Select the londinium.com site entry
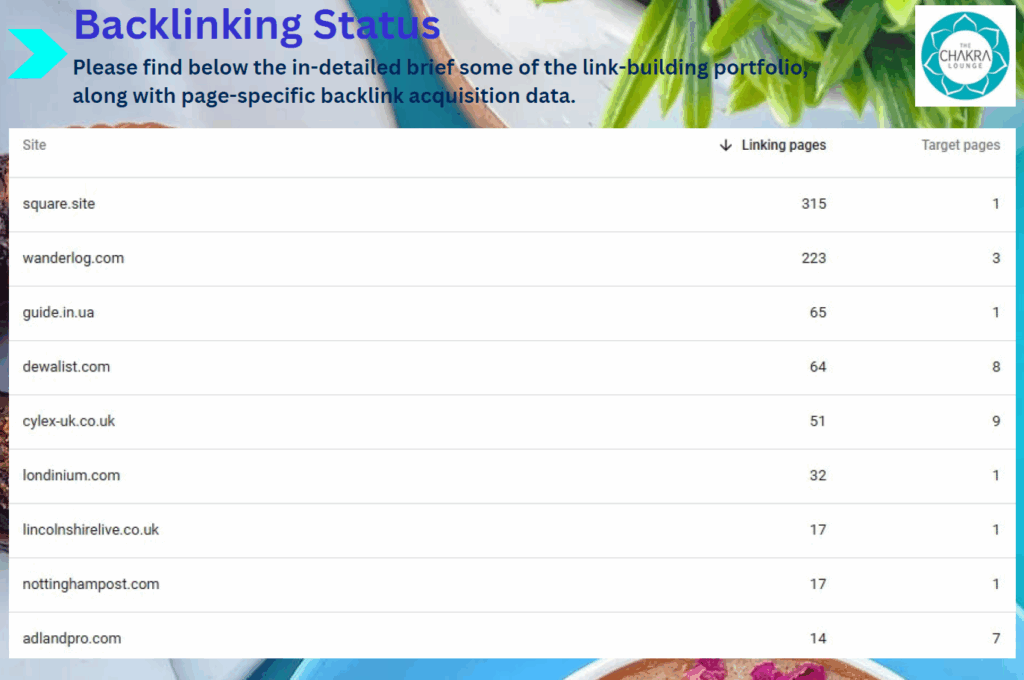 pos(71,475)
